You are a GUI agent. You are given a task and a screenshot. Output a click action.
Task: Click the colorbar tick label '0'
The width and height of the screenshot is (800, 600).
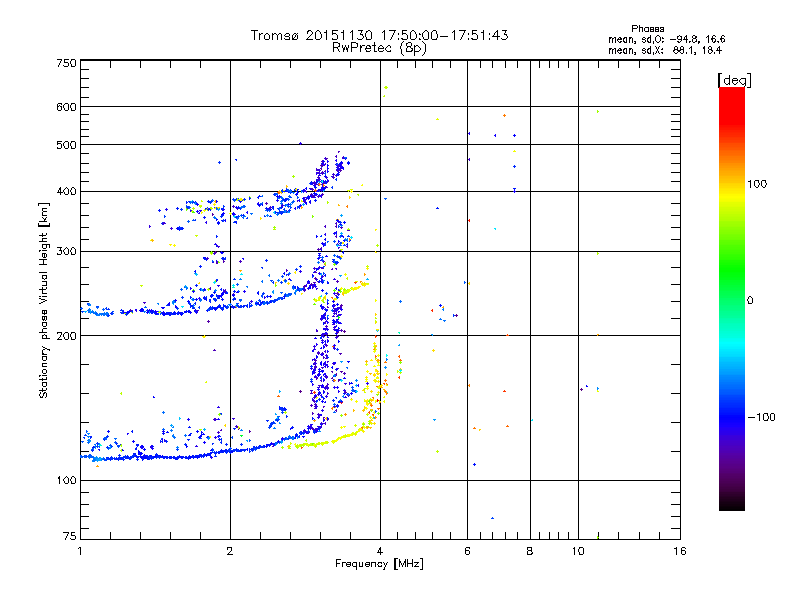750,300
